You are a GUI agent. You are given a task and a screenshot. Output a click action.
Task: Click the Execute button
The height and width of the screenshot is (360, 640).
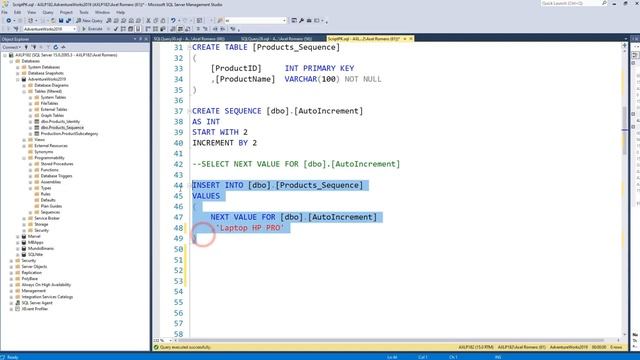[x=92, y=29]
